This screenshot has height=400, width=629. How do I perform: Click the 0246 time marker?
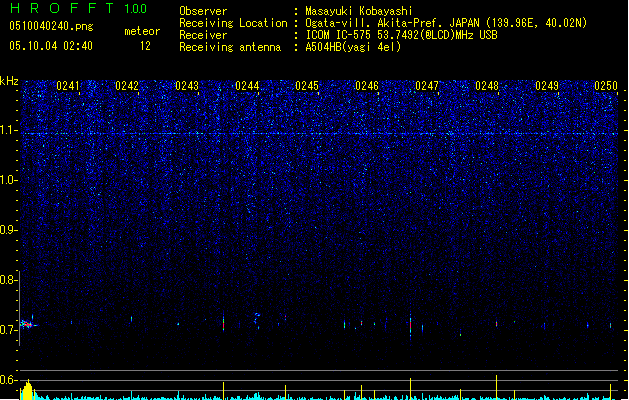click(367, 86)
